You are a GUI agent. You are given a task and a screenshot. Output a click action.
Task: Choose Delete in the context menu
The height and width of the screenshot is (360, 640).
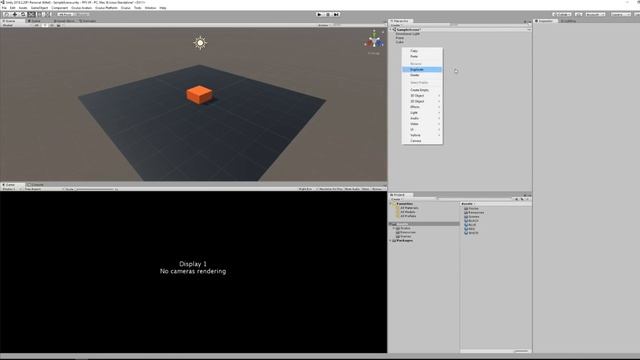pyautogui.click(x=422, y=75)
